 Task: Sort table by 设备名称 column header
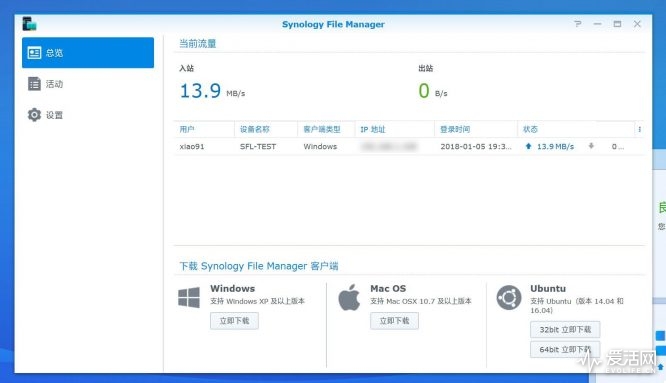click(266, 129)
